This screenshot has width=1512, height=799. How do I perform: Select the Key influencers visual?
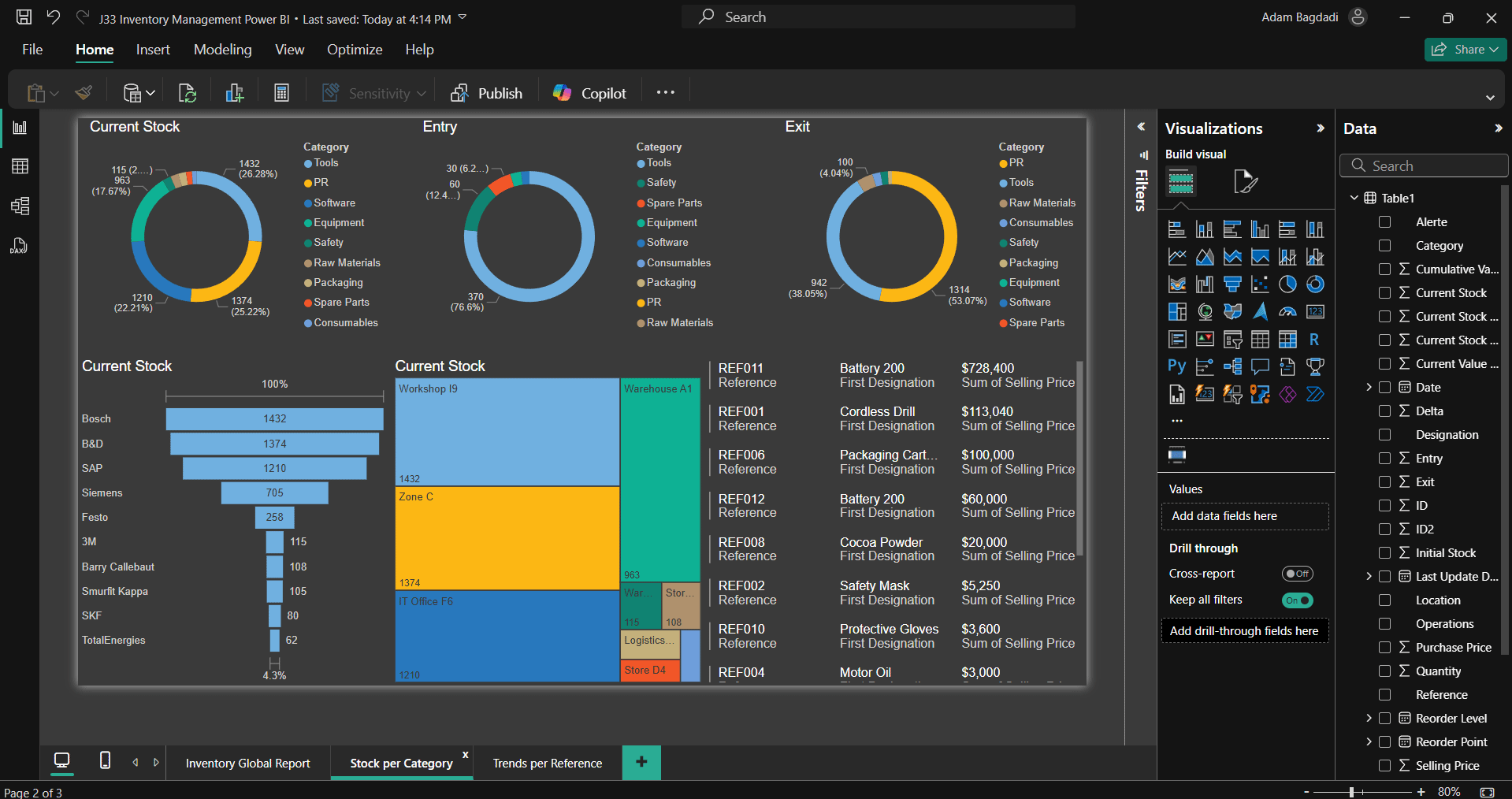click(1205, 366)
